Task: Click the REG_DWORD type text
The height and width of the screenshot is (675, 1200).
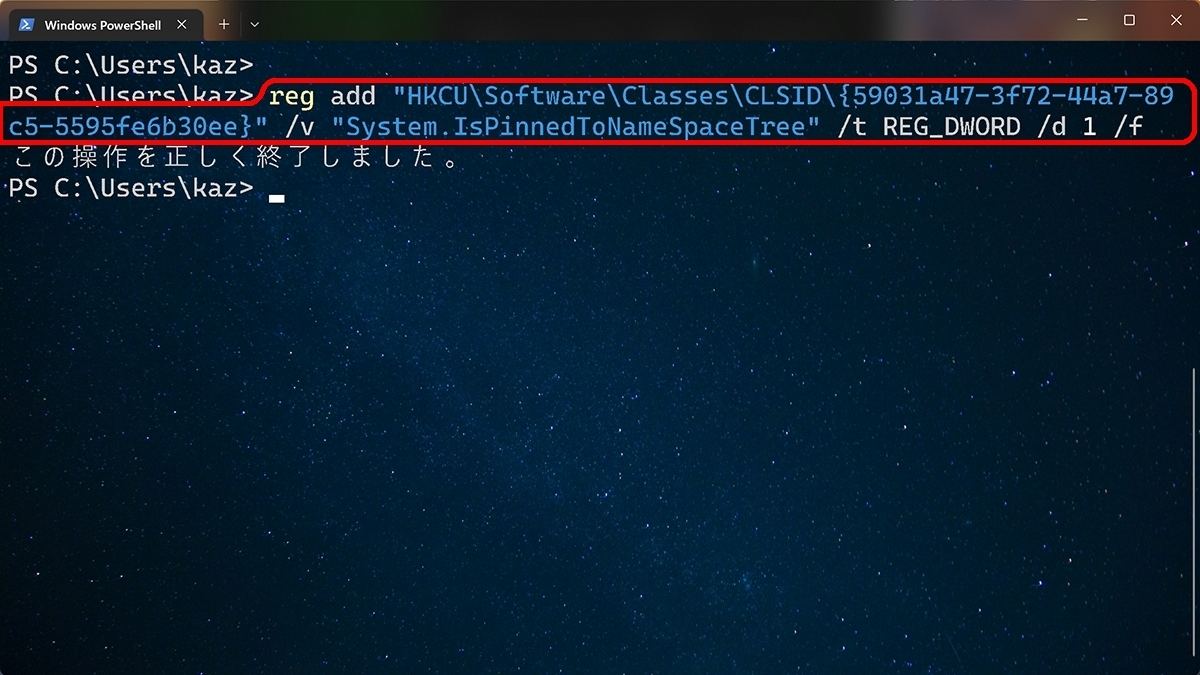Action: pos(952,127)
